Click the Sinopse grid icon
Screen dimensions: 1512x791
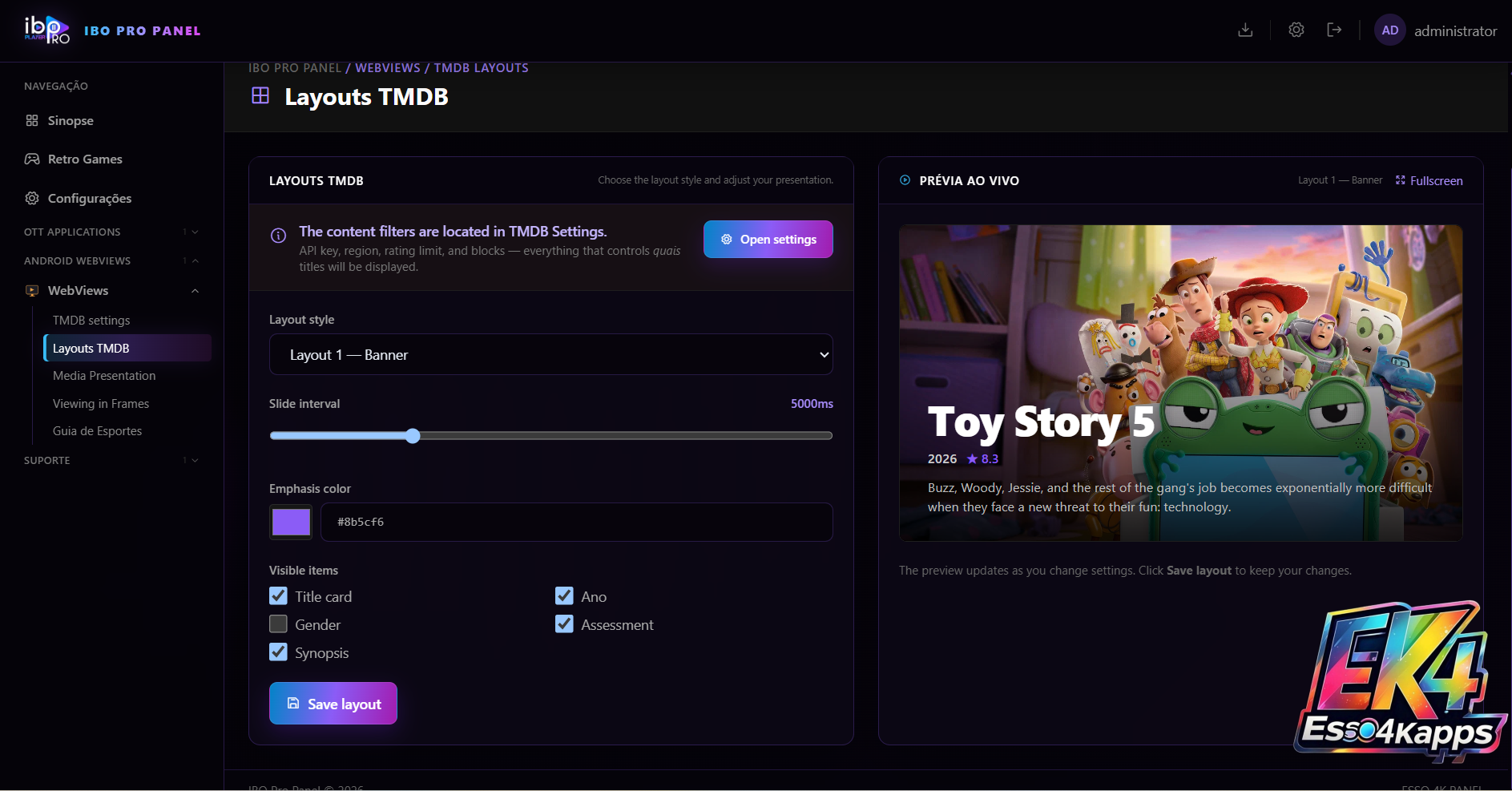pos(32,120)
